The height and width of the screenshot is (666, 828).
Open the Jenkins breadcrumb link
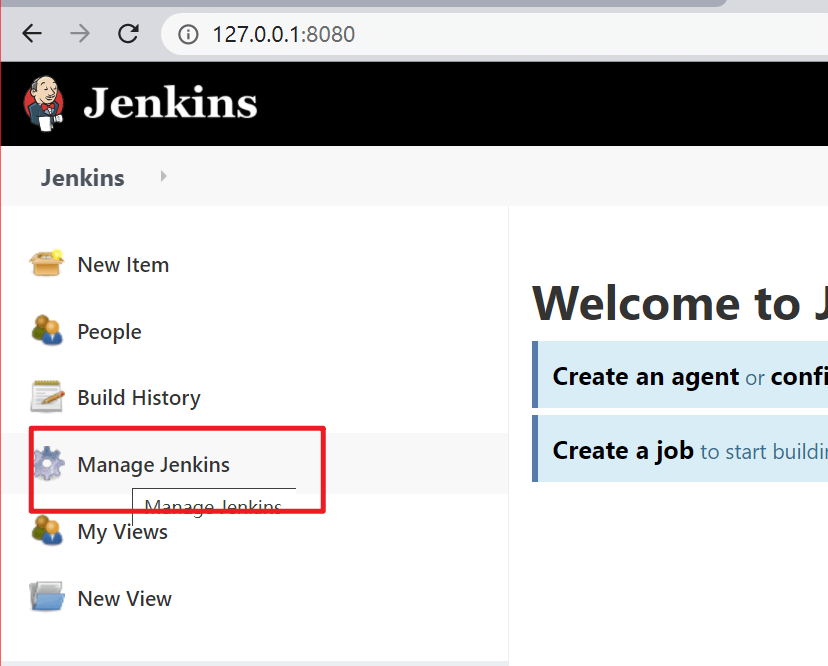pos(83,178)
